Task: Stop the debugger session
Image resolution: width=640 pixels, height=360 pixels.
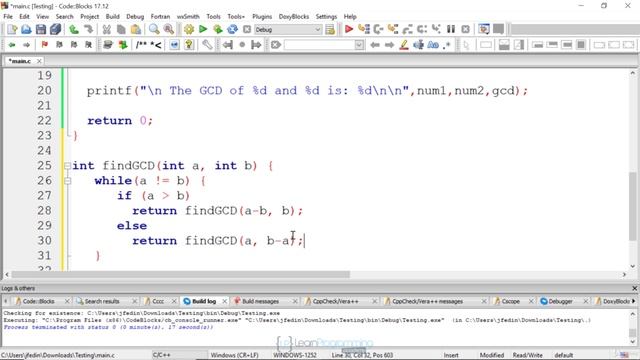Action: click(x=465, y=29)
